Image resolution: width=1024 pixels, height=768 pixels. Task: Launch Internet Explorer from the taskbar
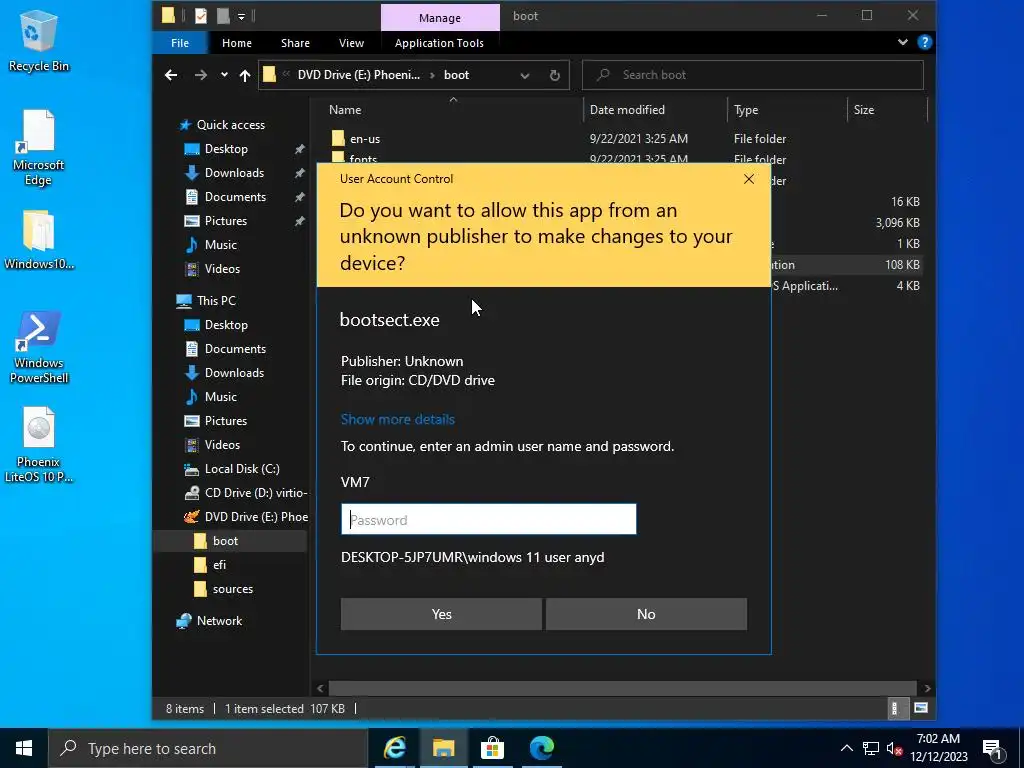[394, 748]
